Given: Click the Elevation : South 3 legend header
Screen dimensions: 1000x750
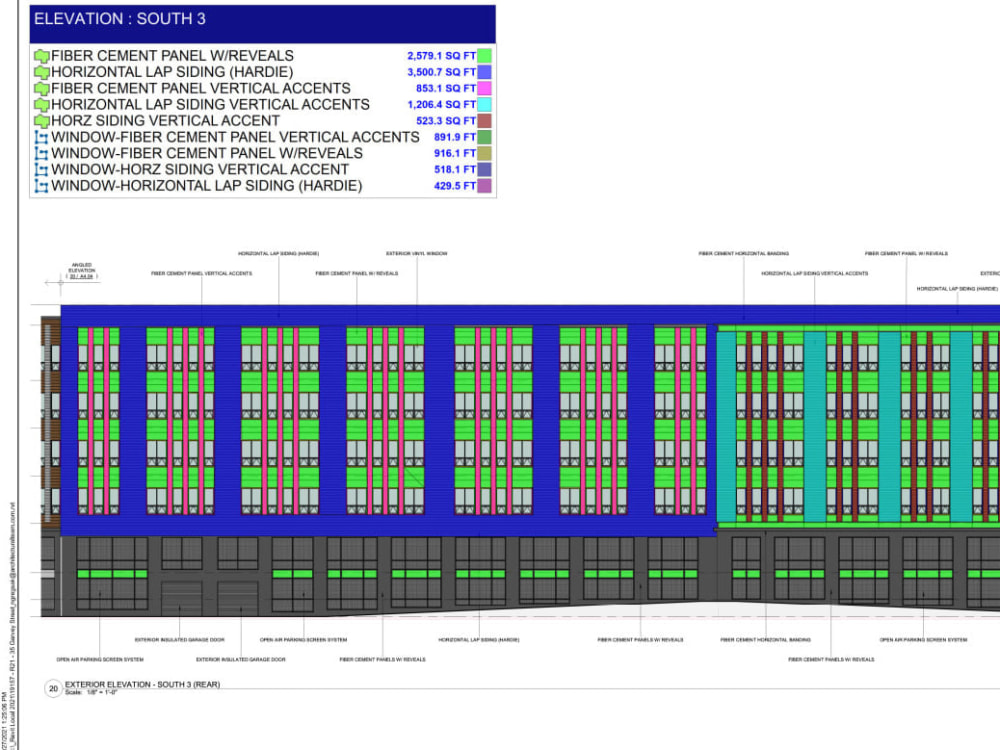Looking at the screenshot, I should 262,24.
